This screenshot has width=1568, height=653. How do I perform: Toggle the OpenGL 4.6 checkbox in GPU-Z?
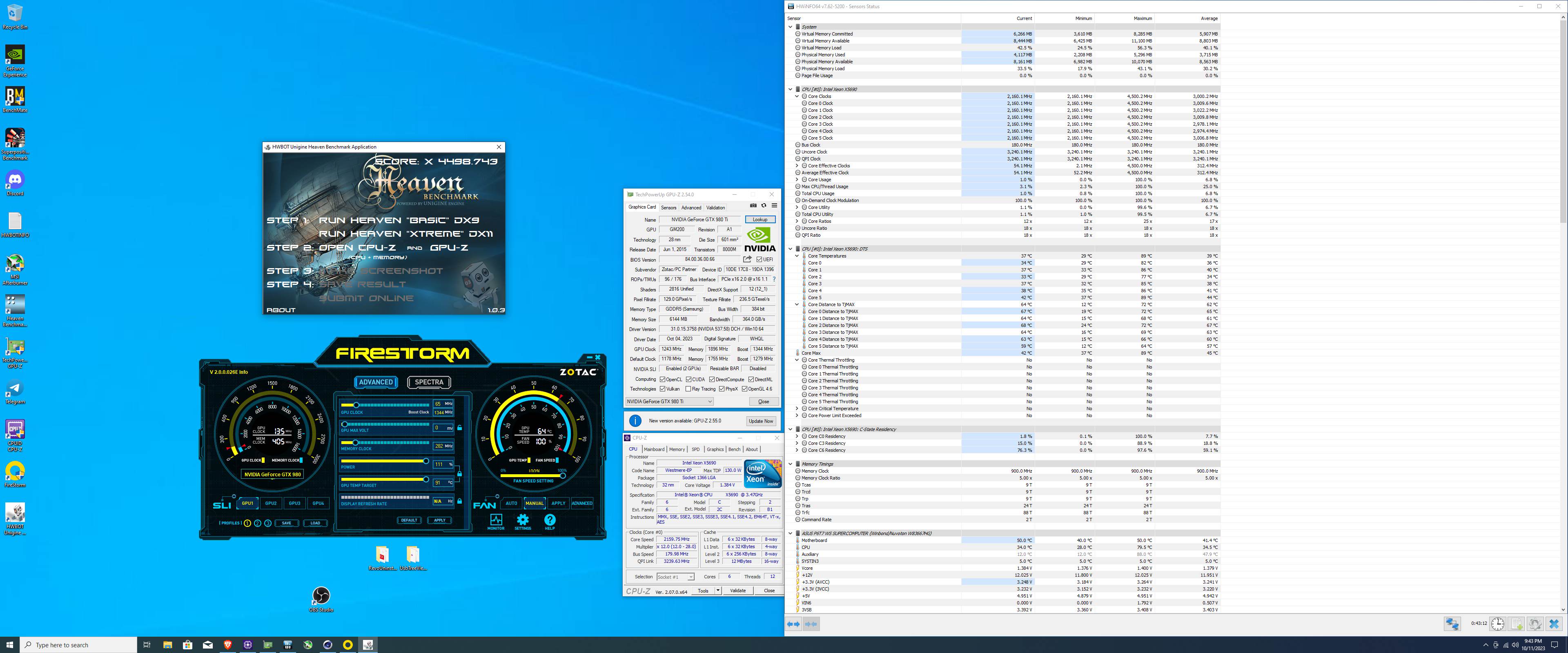744,389
